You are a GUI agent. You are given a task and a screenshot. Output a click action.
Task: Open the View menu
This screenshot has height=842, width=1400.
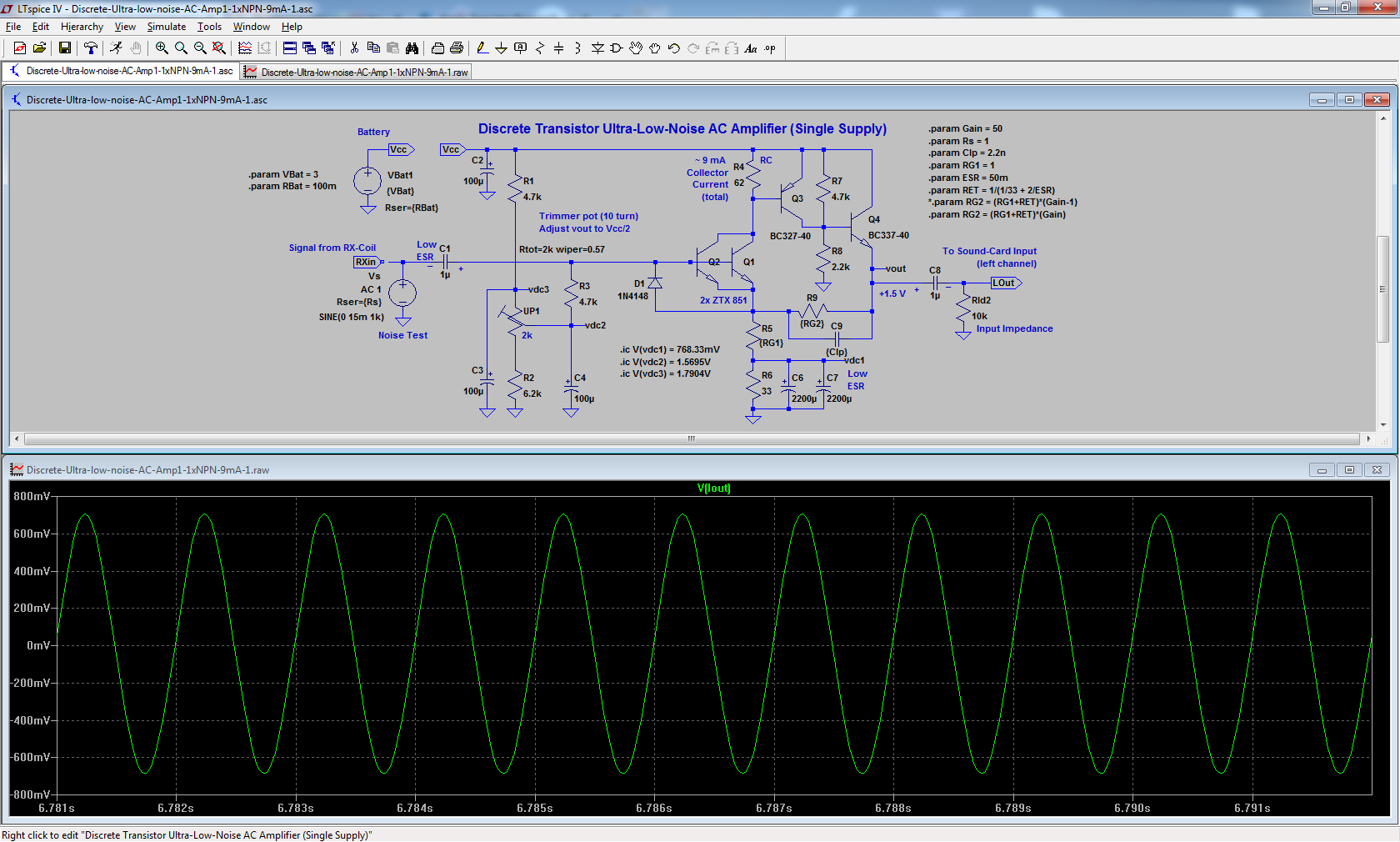[125, 27]
